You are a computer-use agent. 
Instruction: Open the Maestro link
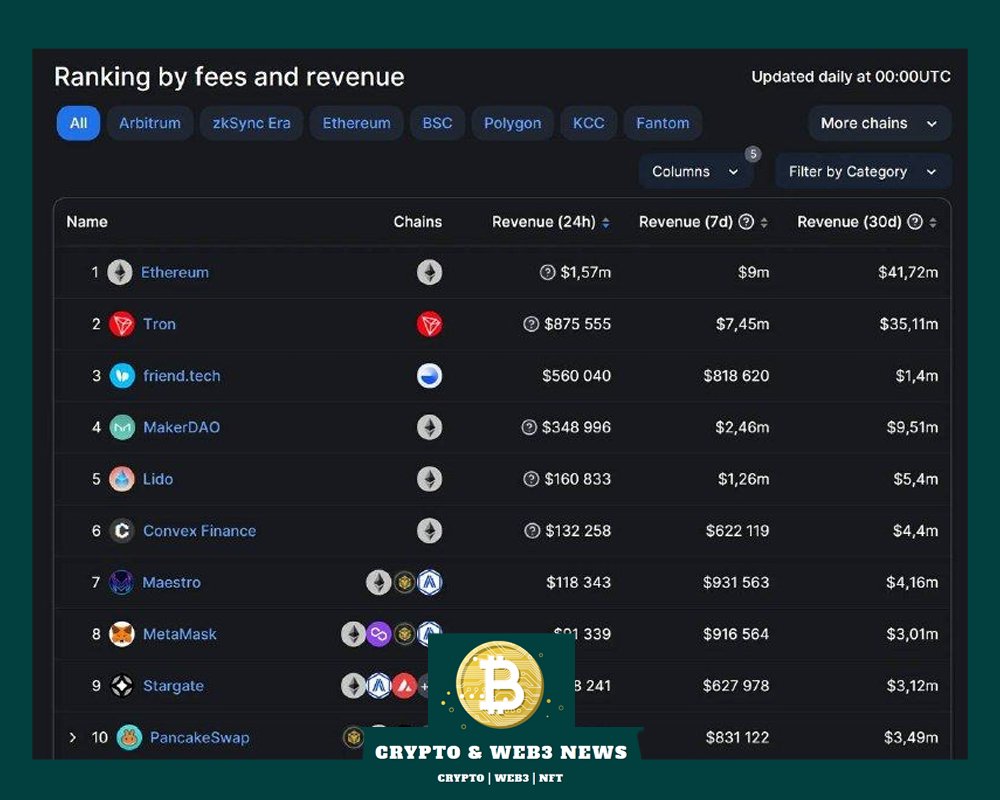[x=172, y=582]
